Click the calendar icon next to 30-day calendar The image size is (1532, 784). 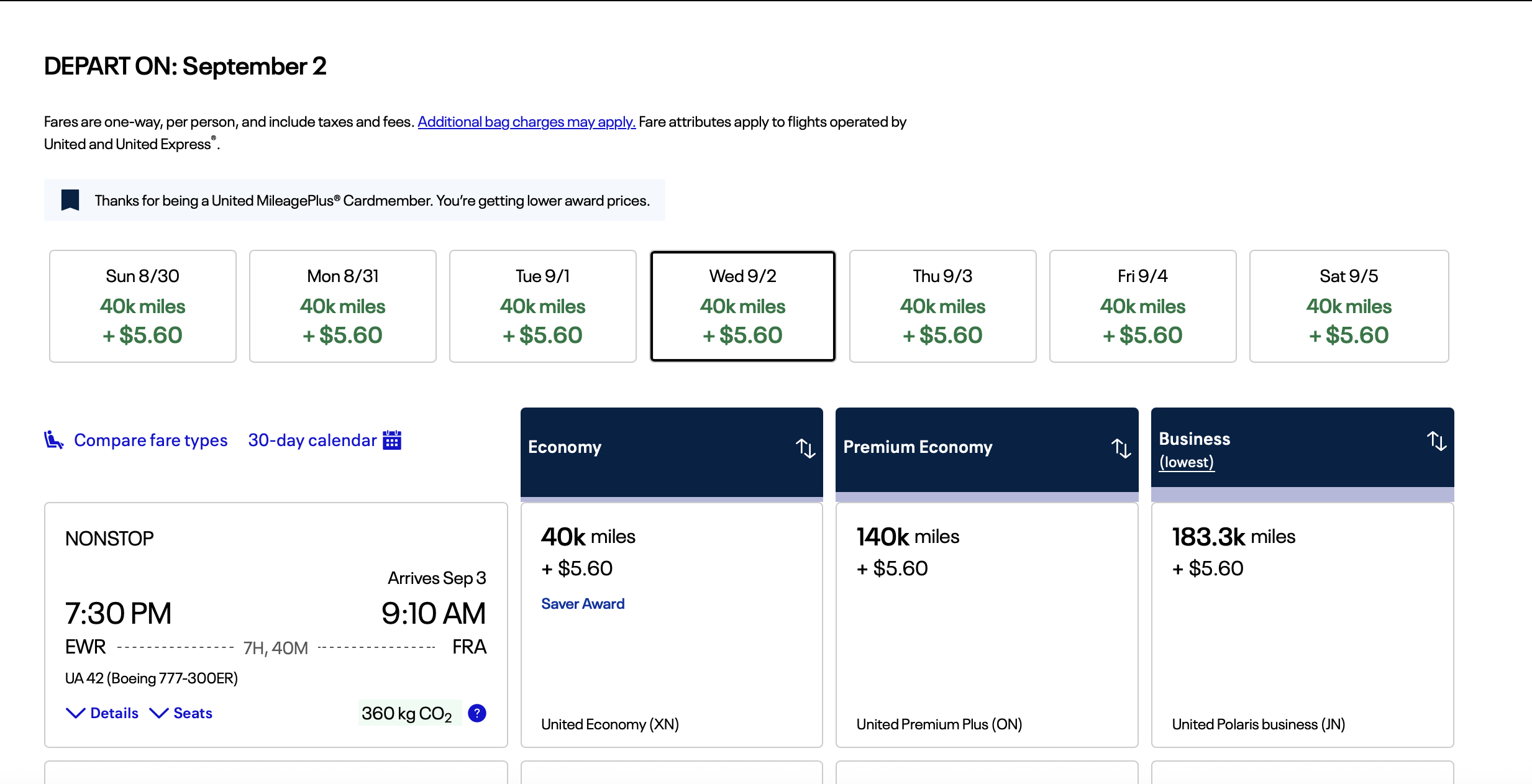coord(392,440)
